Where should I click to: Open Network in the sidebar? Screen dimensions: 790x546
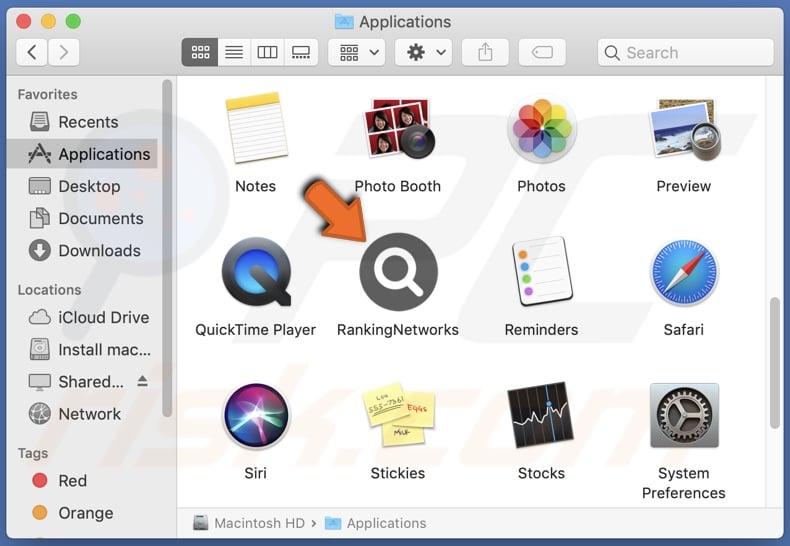pos(83,414)
